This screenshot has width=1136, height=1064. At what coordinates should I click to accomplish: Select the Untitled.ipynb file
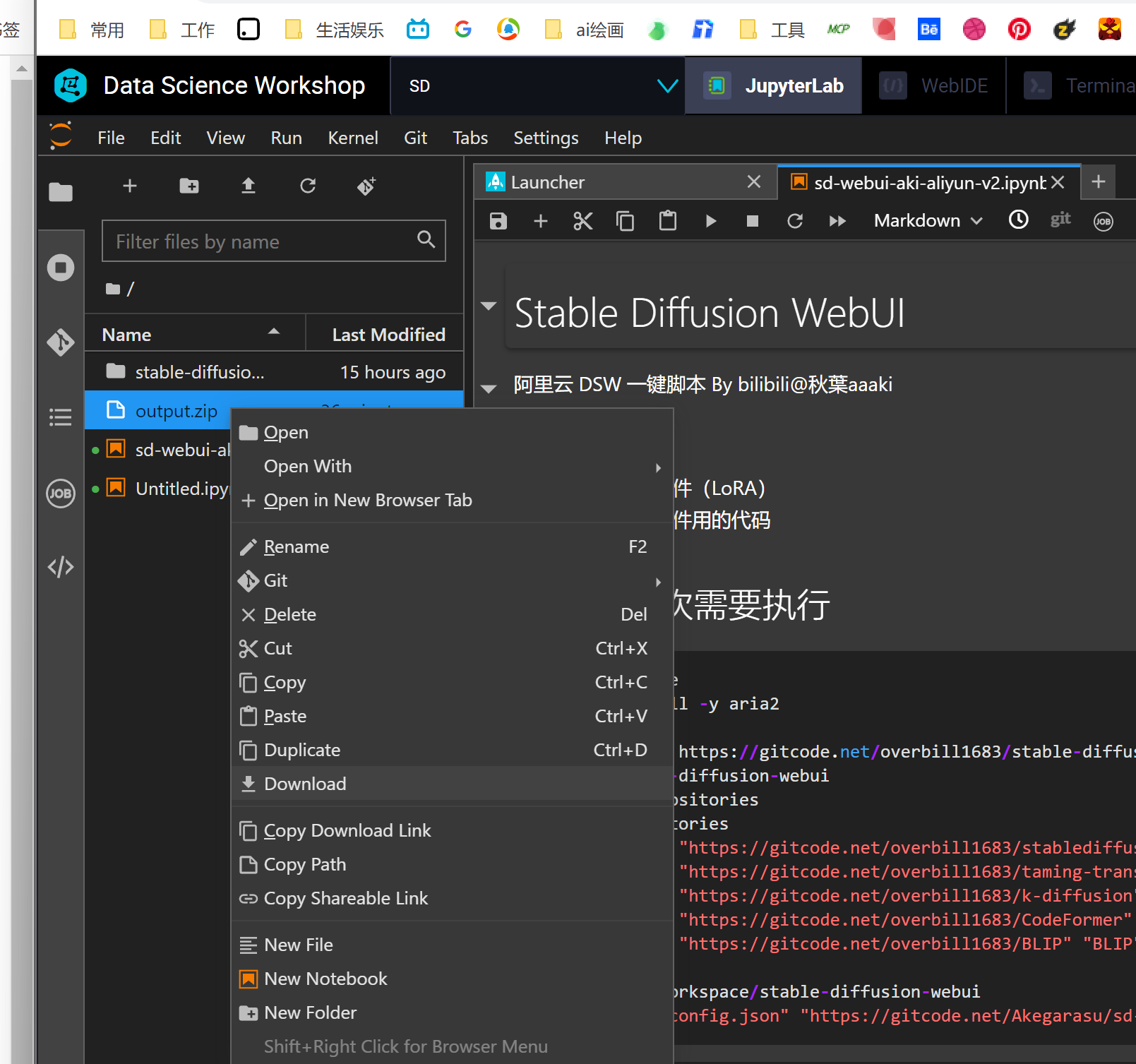159,488
